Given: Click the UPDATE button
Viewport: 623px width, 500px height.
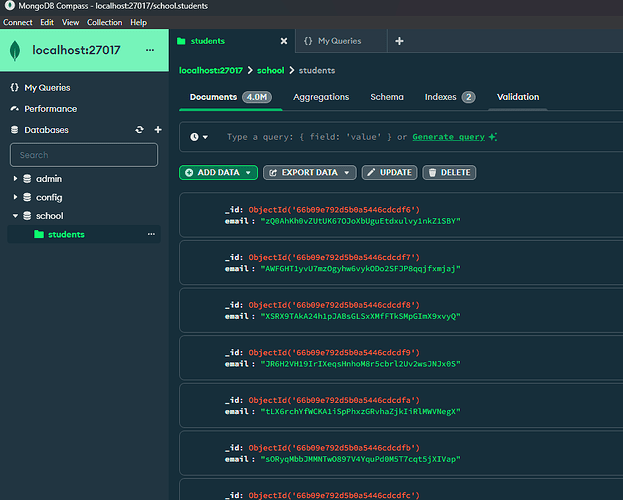Looking at the screenshot, I should pyautogui.click(x=389, y=172).
